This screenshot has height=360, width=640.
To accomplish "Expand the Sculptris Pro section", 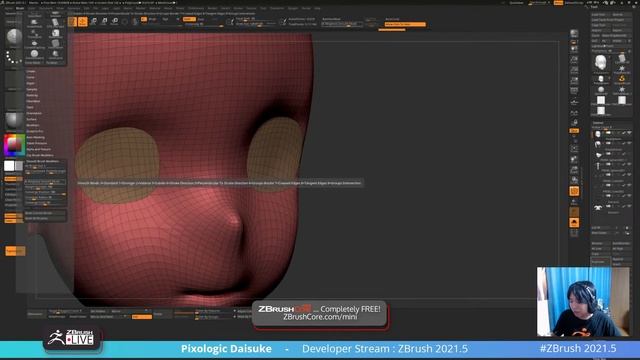I will tap(35, 131).
